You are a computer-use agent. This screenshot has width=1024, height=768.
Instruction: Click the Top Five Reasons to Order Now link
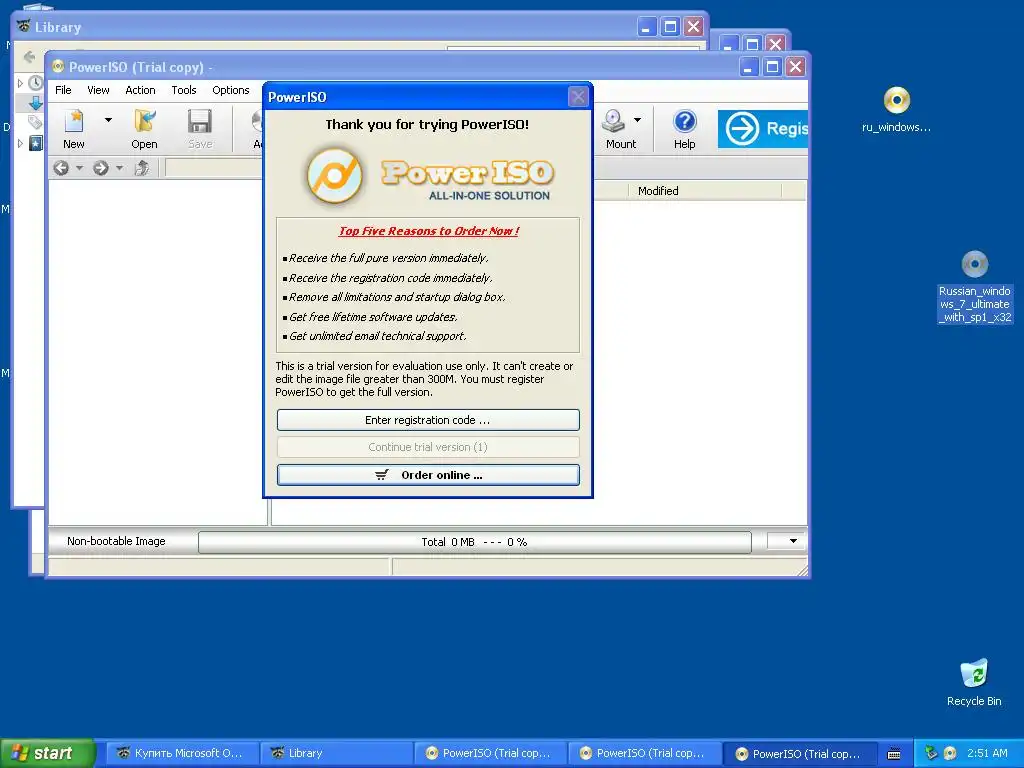click(x=429, y=231)
